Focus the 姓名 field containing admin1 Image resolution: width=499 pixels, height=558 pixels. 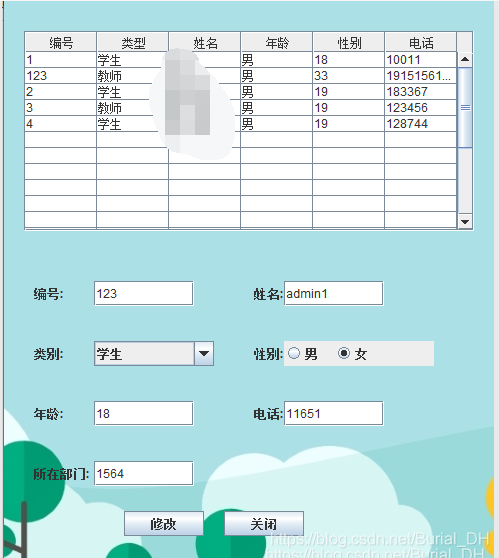pyautogui.click(x=333, y=294)
